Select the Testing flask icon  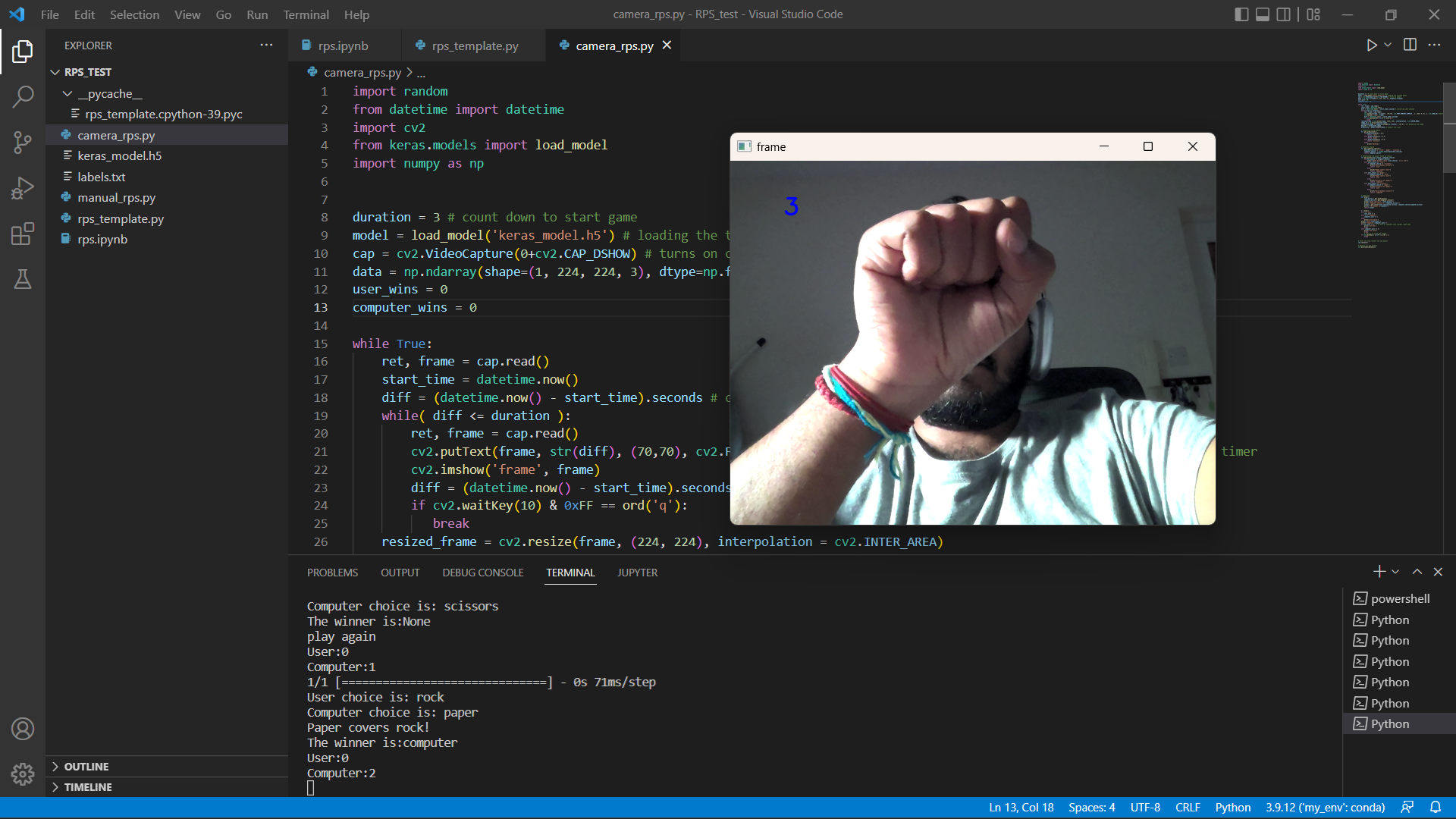click(x=23, y=279)
